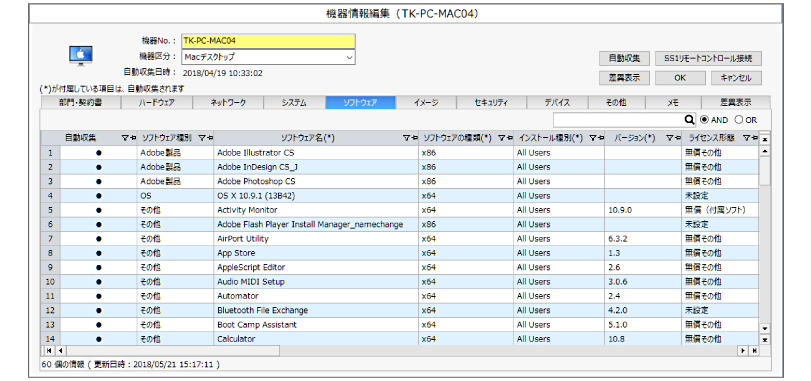Screen dimensions: 811x381
Task: Open the その他 tab
Action: point(617,102)
